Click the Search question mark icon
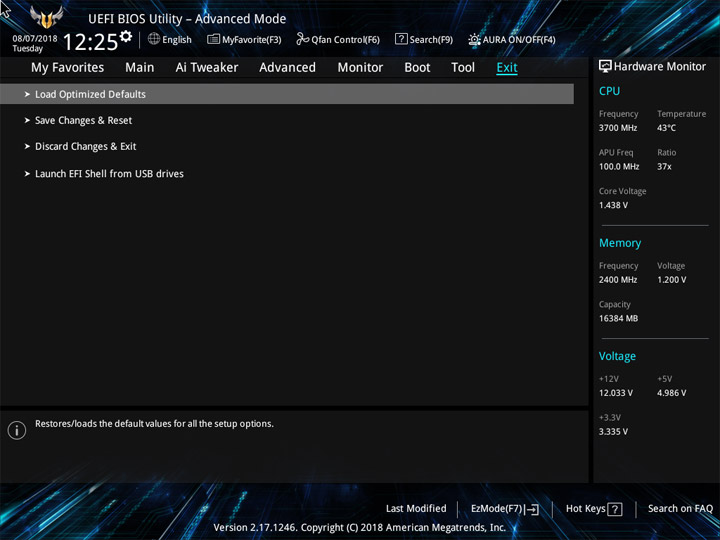This screenshot has height=540, width=720. click(401, 39)
